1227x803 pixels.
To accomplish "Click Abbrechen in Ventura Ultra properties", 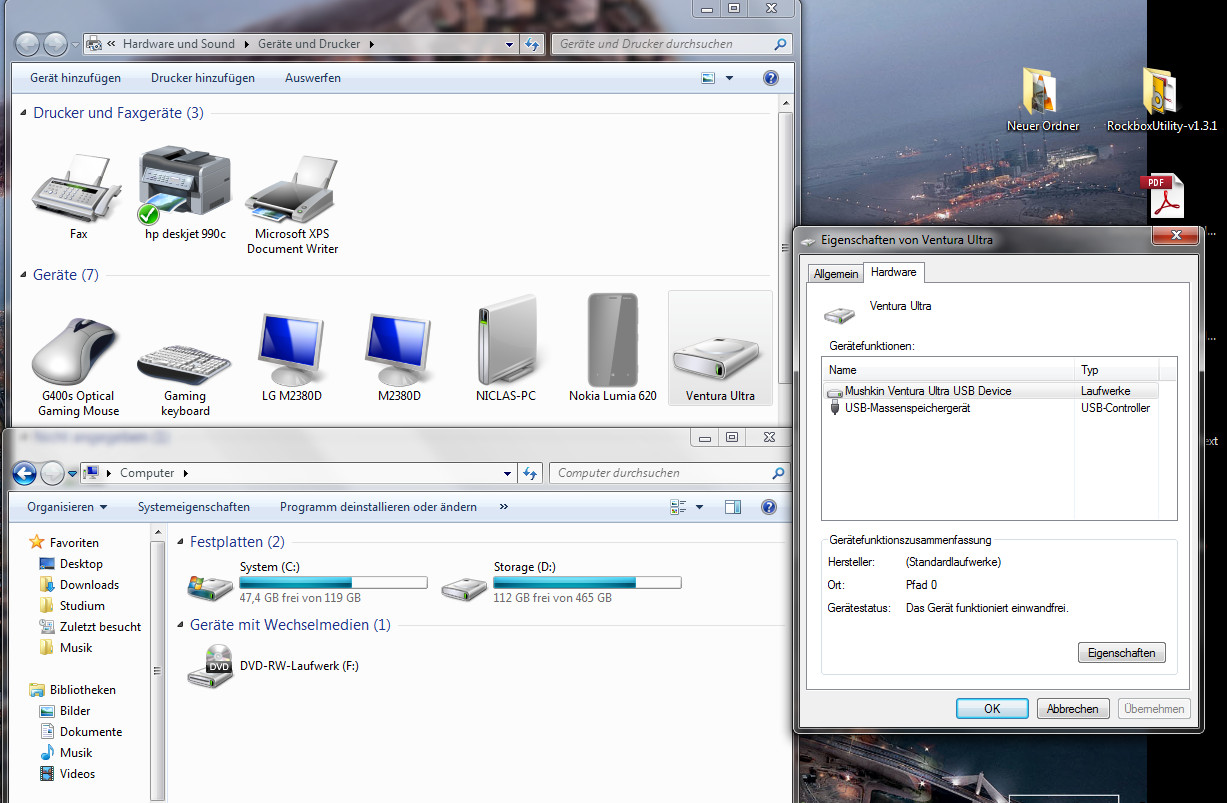I will point(1073,709).
